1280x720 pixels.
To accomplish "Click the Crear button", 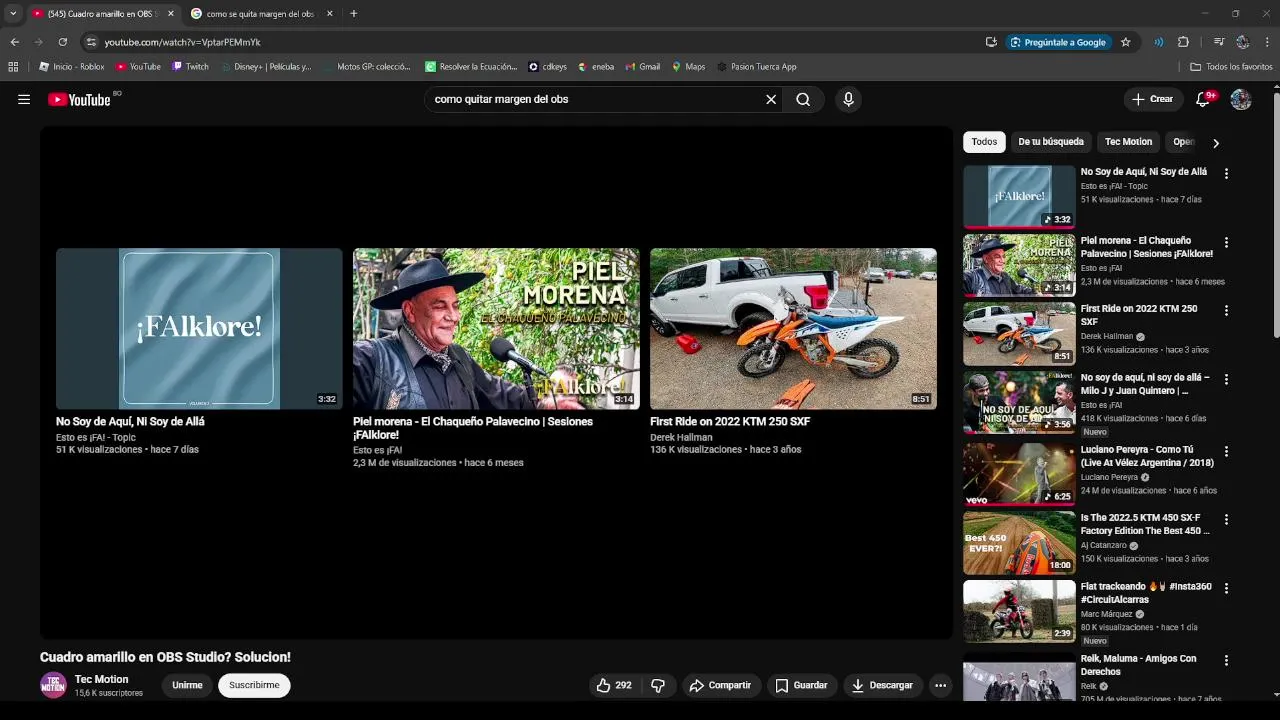I will click(x=1153, y=99).
